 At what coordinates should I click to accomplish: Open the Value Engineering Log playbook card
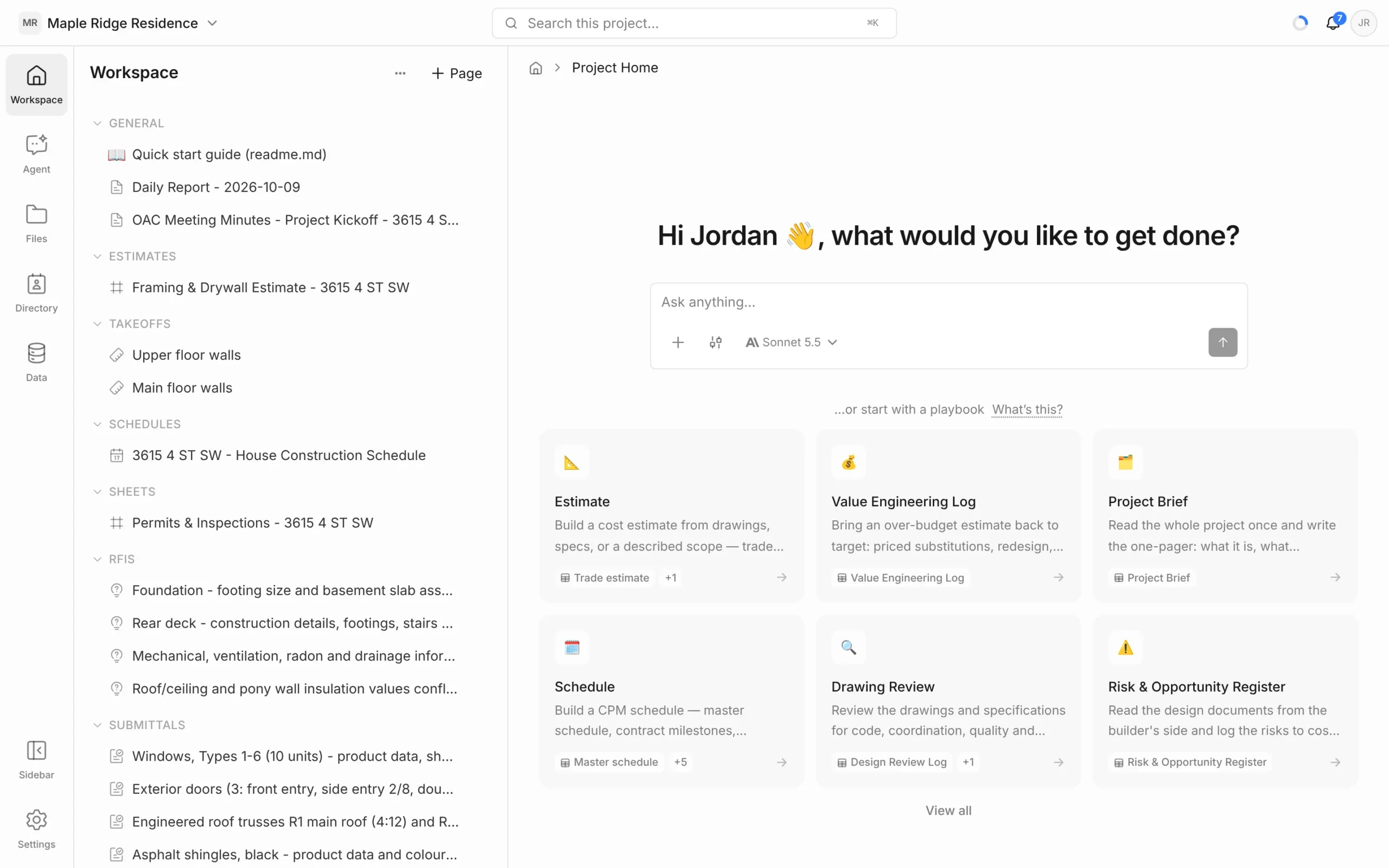(x=948, y=515)
